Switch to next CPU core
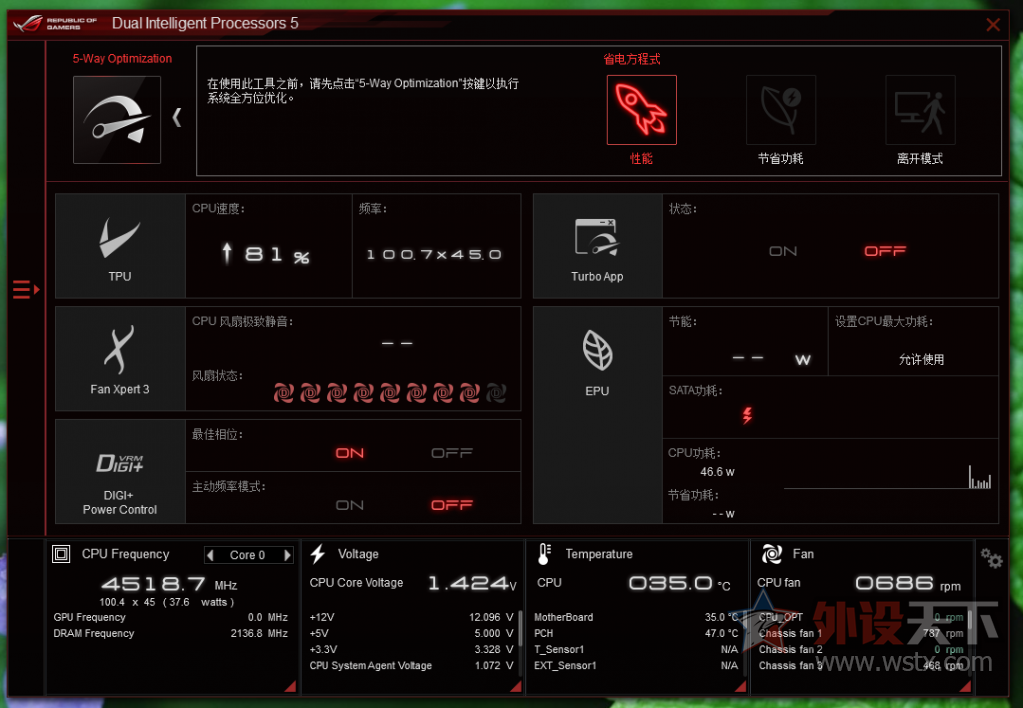The height and width of the screenshot is (708, 1023). pos(287,555)
